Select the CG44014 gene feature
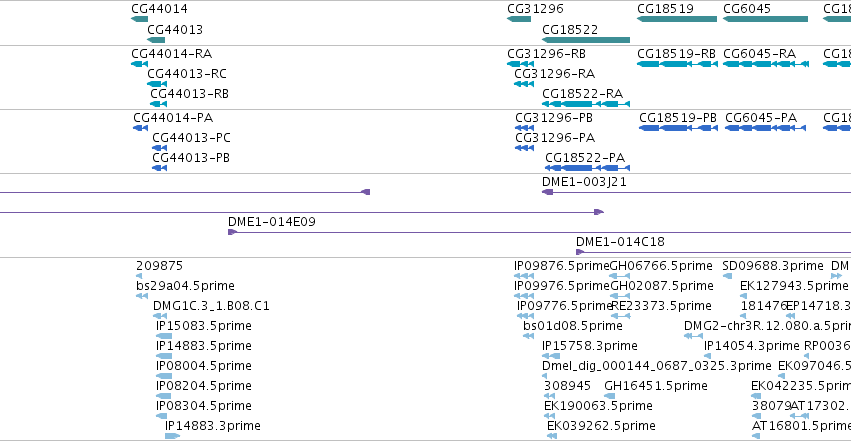The image size is (851, 441). click(x=139, y=19)
